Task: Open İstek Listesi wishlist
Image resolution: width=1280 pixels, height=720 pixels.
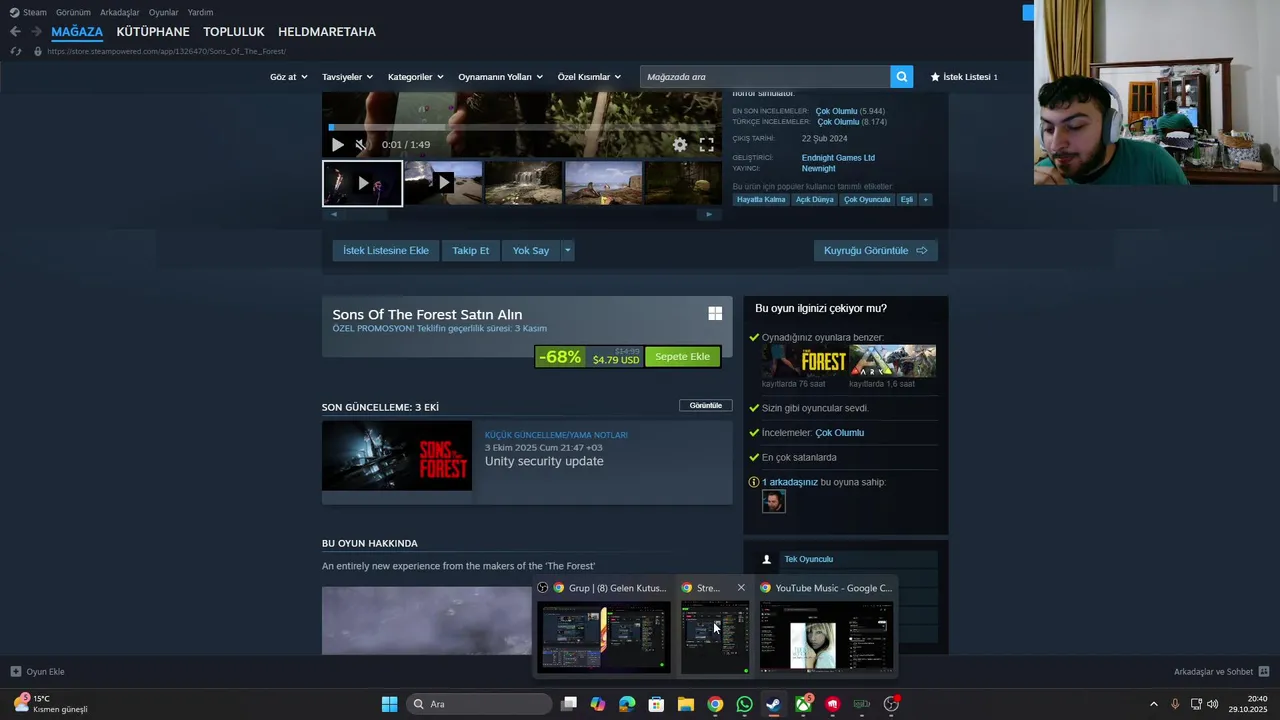Action: (x=964, y=77)
